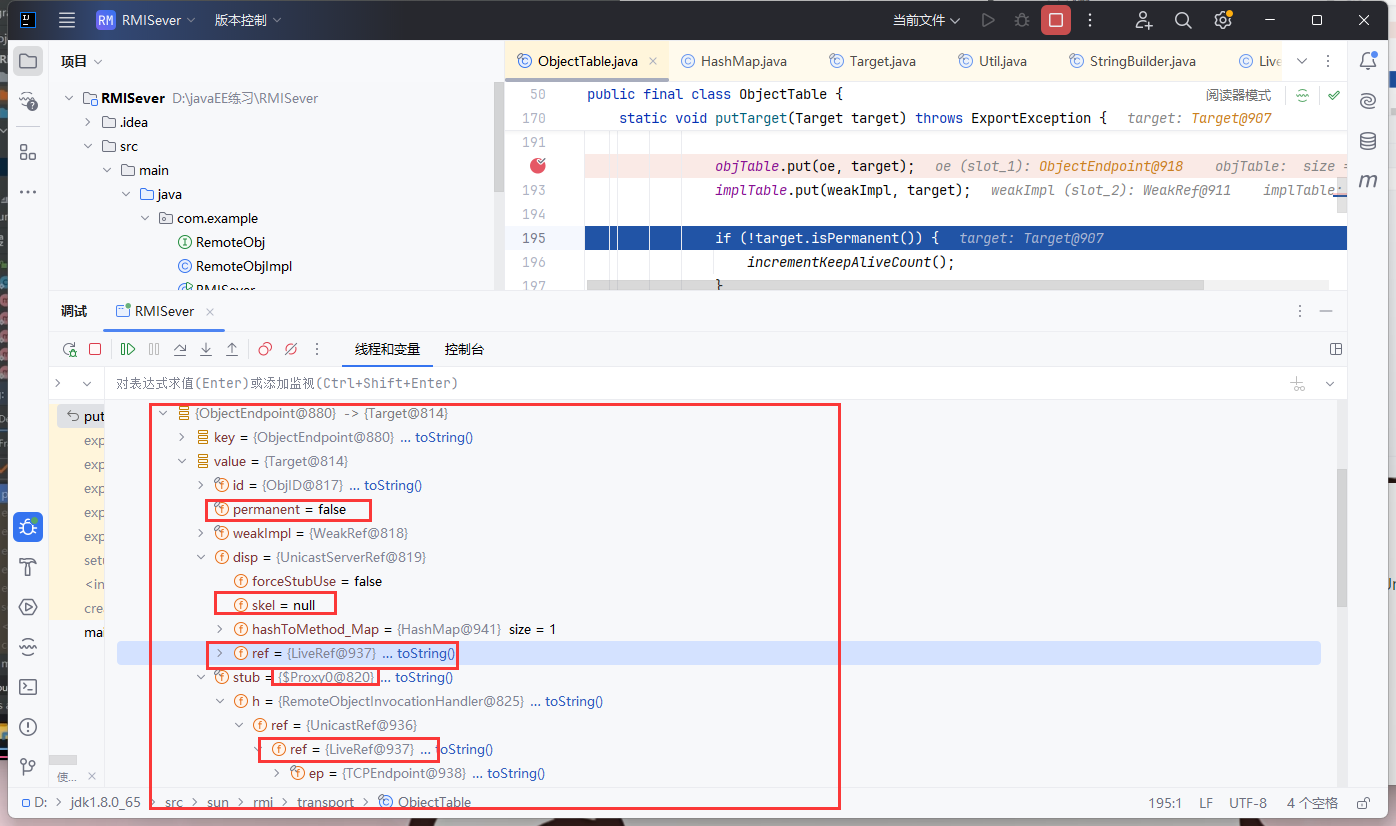1396x826 pixels.
Task: Click the 阅读器模式 reader mode label
Action: tap(1238, 95)
